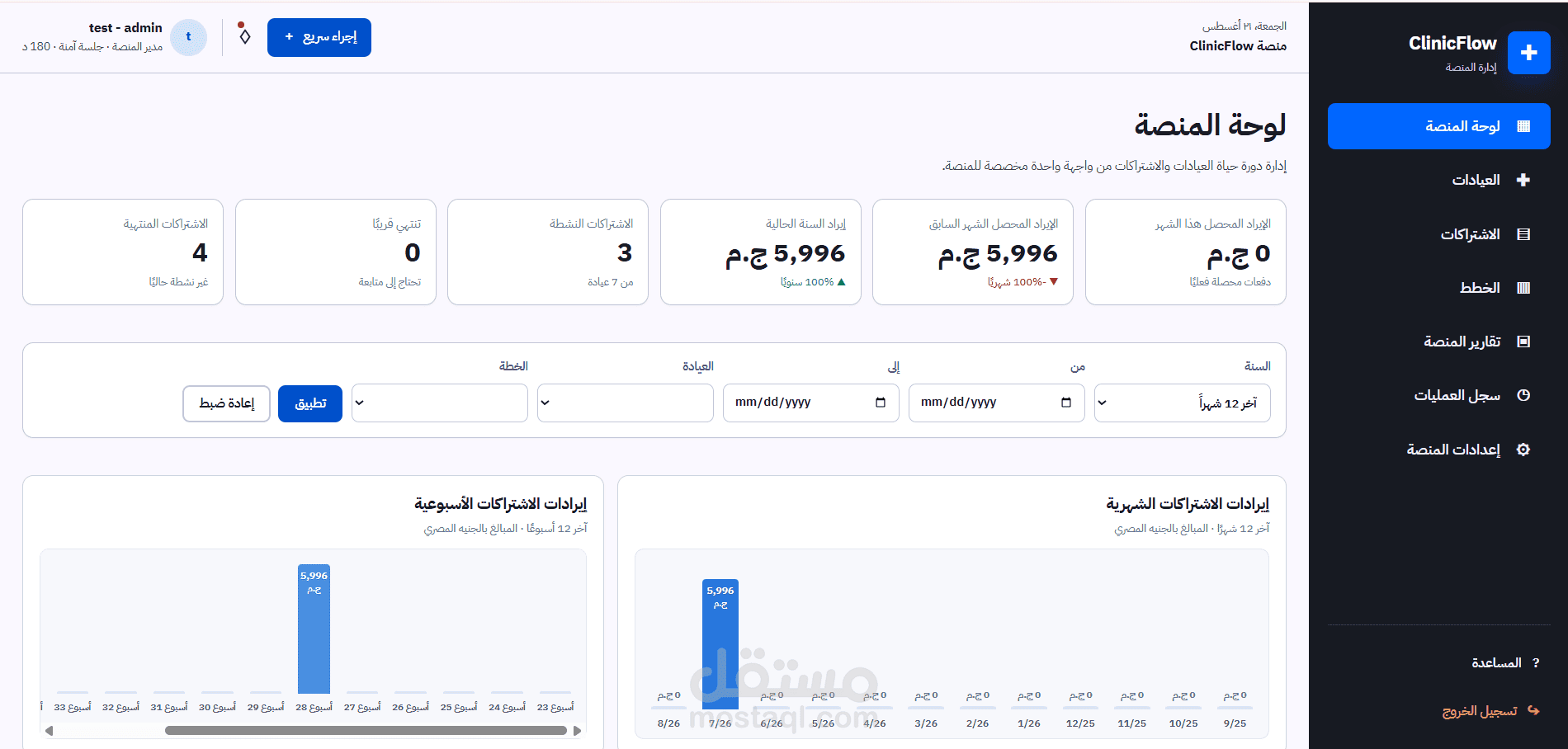Open إعدادات المنصة in sidebar
Screen dimensions: 1568x749
pos(1438,450)
